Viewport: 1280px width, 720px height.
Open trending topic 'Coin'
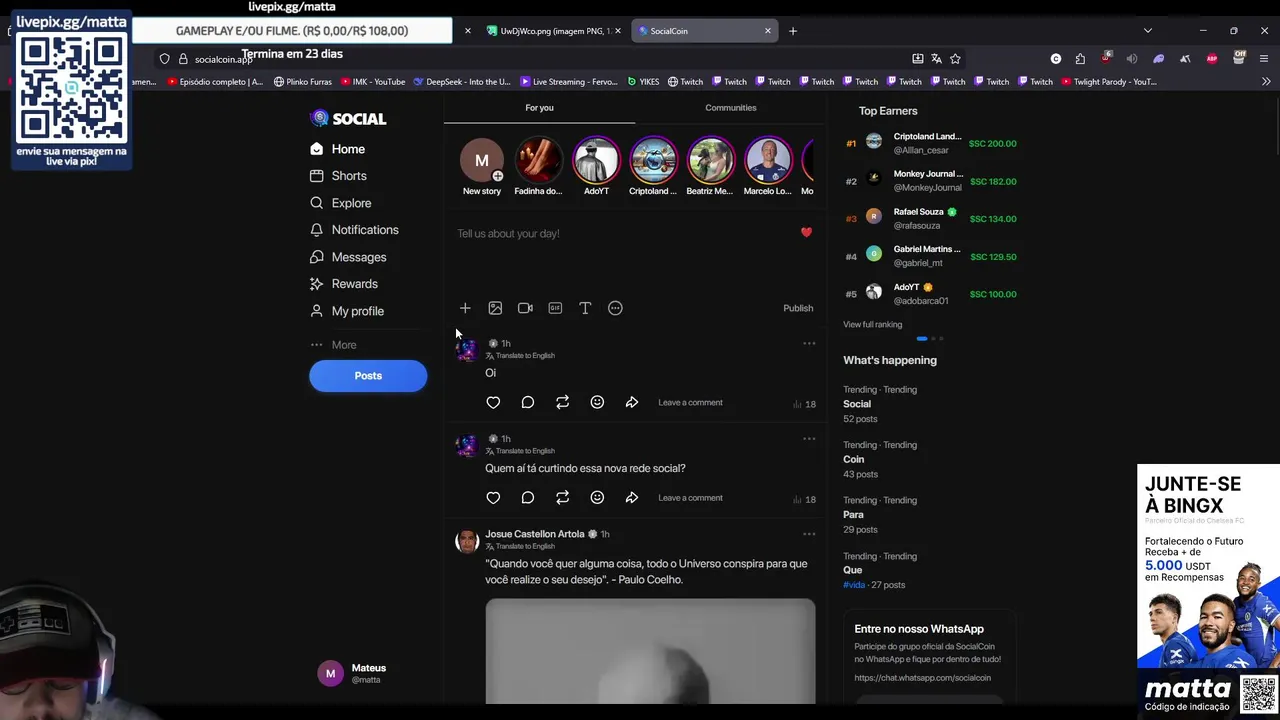pyautogui.click(x=853, y=460)
